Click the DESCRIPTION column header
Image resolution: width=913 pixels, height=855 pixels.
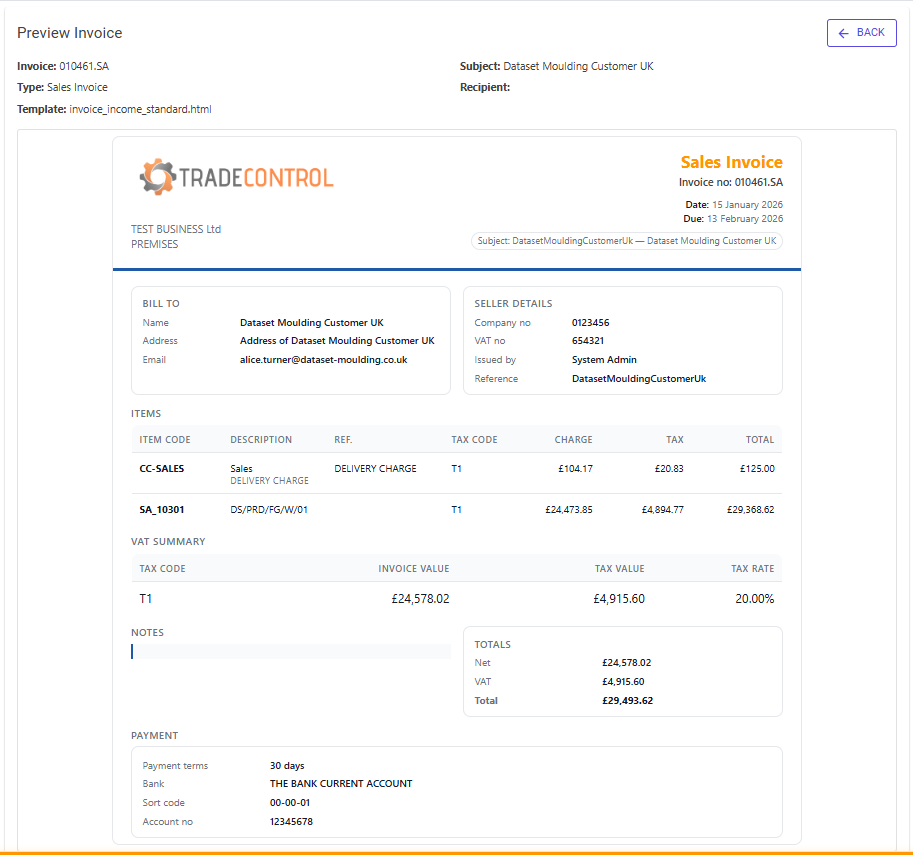point(261,440)
